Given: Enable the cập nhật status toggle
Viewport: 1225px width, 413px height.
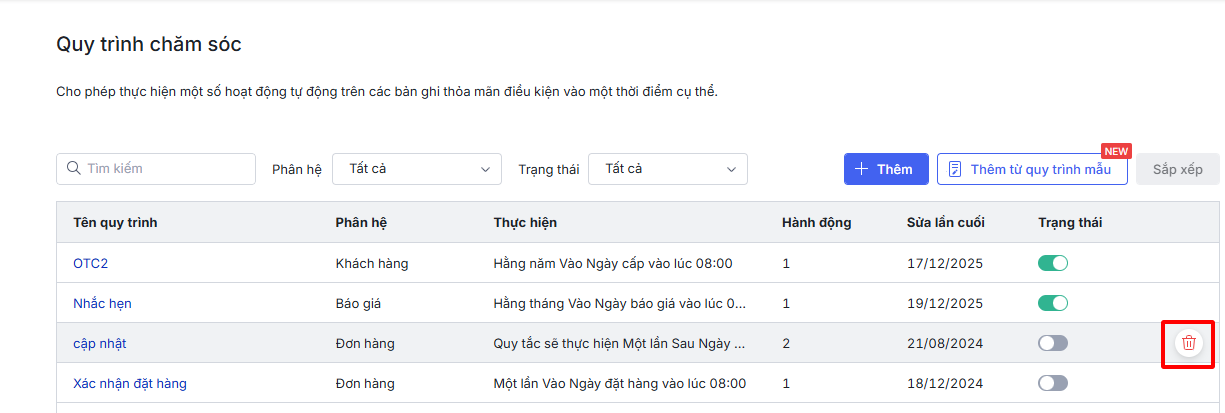Looking at the screenshot, I should [1053, 343].
